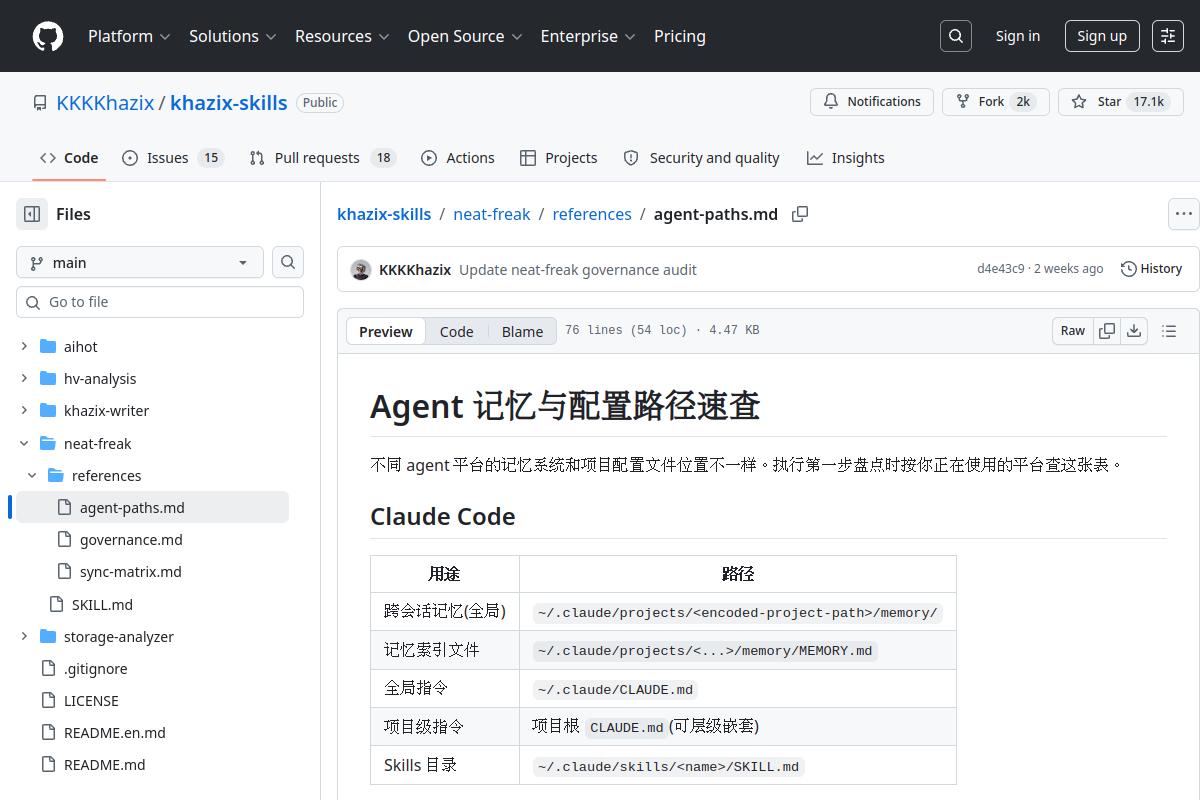Open the KKKKhazix owner link
This screenshot has width=1200, height=800.
coord(105,103)
